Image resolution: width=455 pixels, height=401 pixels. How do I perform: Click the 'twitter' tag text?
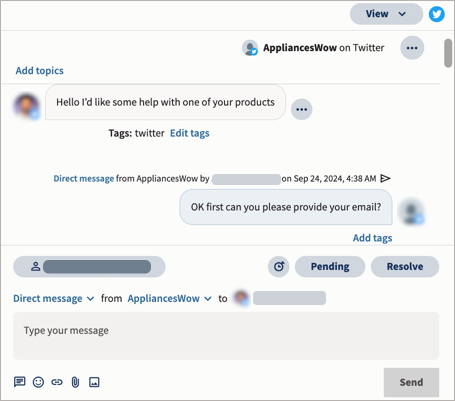click(150, 133)
